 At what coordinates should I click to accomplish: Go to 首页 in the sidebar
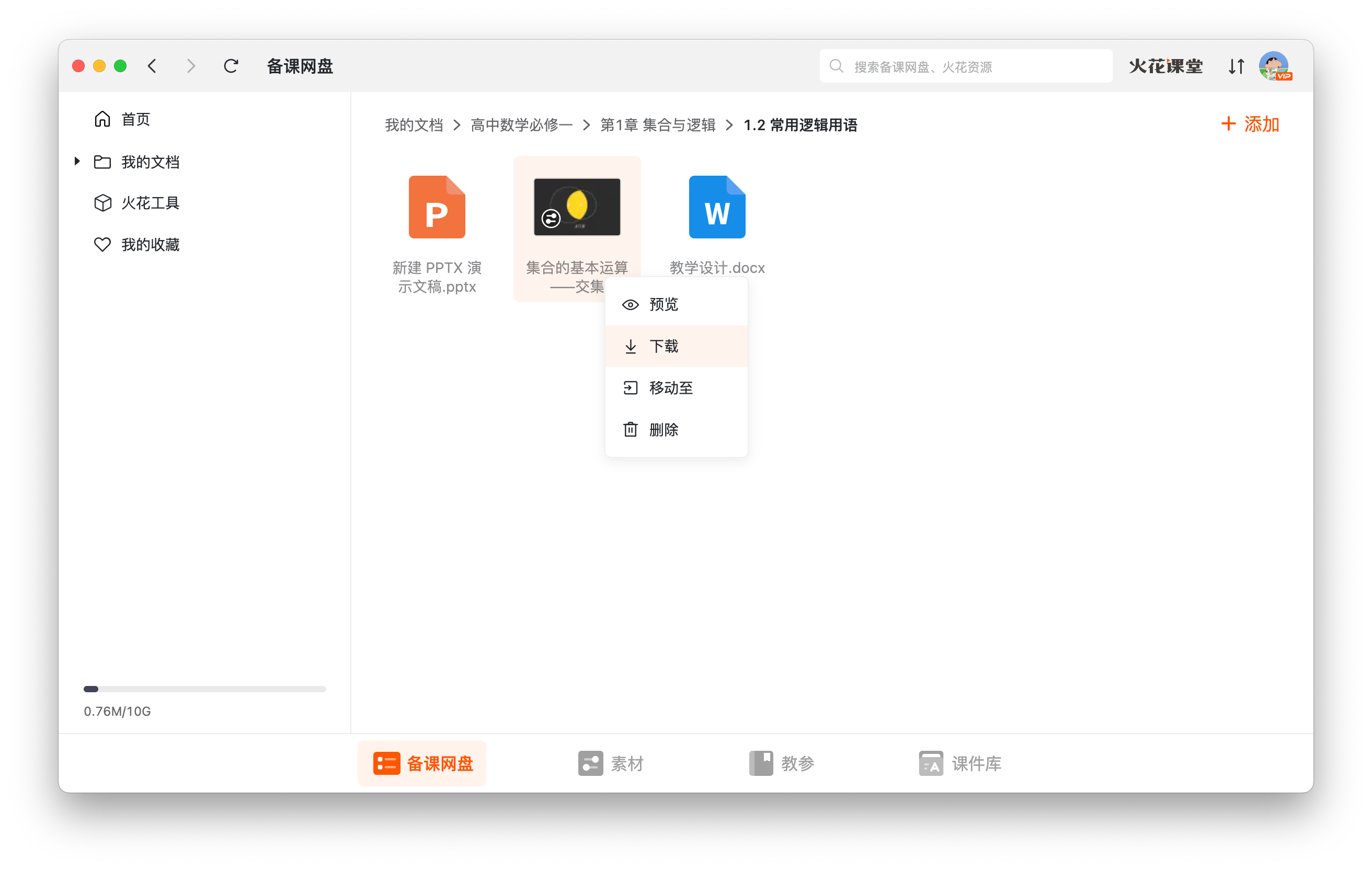coord(135,119)
